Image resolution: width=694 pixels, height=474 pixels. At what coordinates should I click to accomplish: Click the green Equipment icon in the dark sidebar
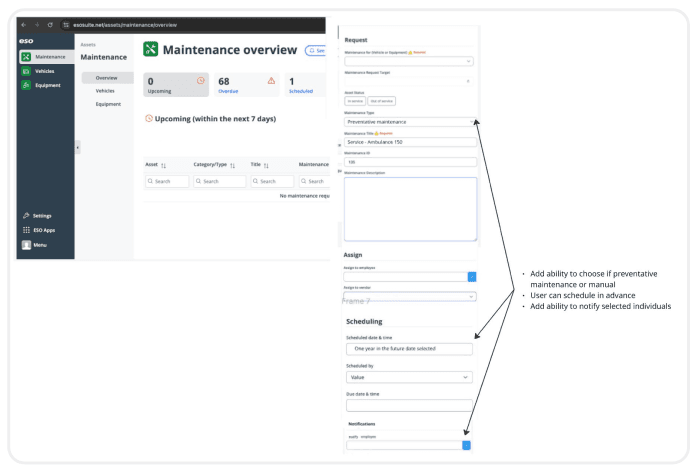coord(26,85)
